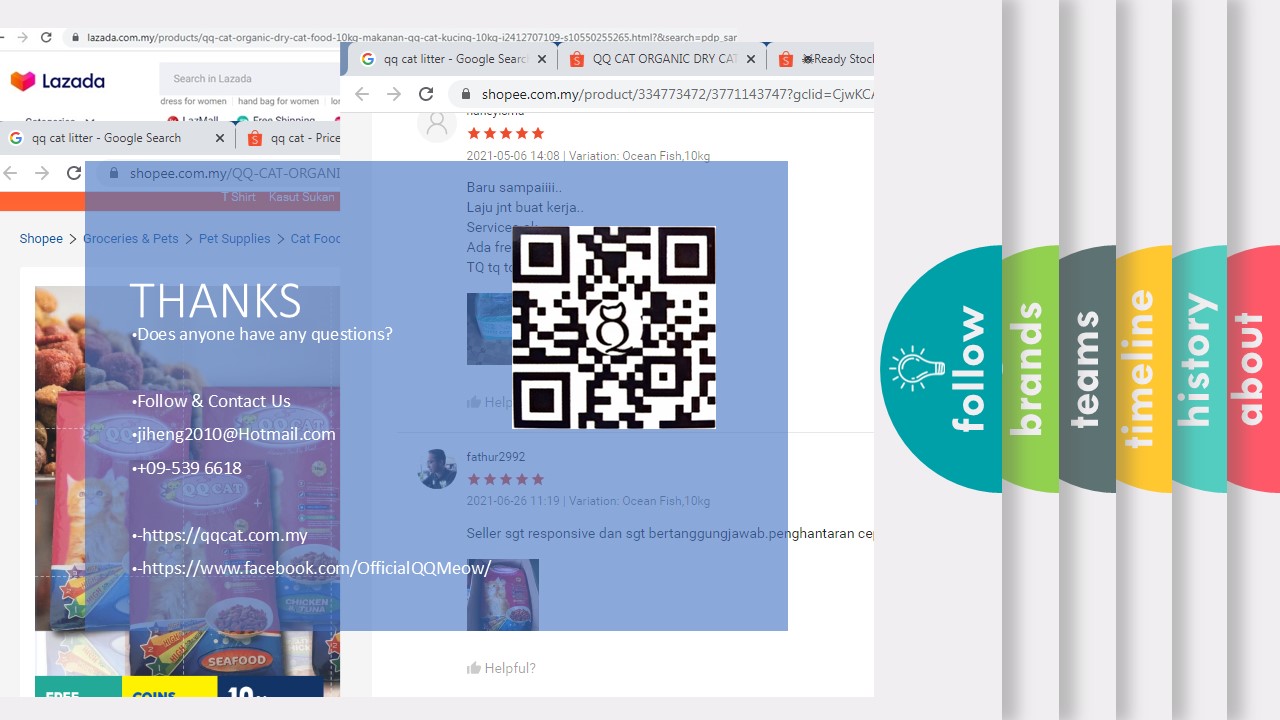Click the QR code image
Image resolution: width=1280 pixels, height=720 pixels.
click(614, 328)
